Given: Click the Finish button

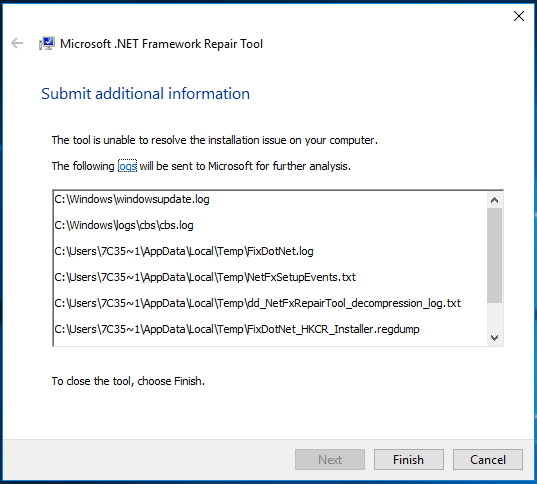Looking at the screenshot, I should pyautogui.click(x=409, y=459).
